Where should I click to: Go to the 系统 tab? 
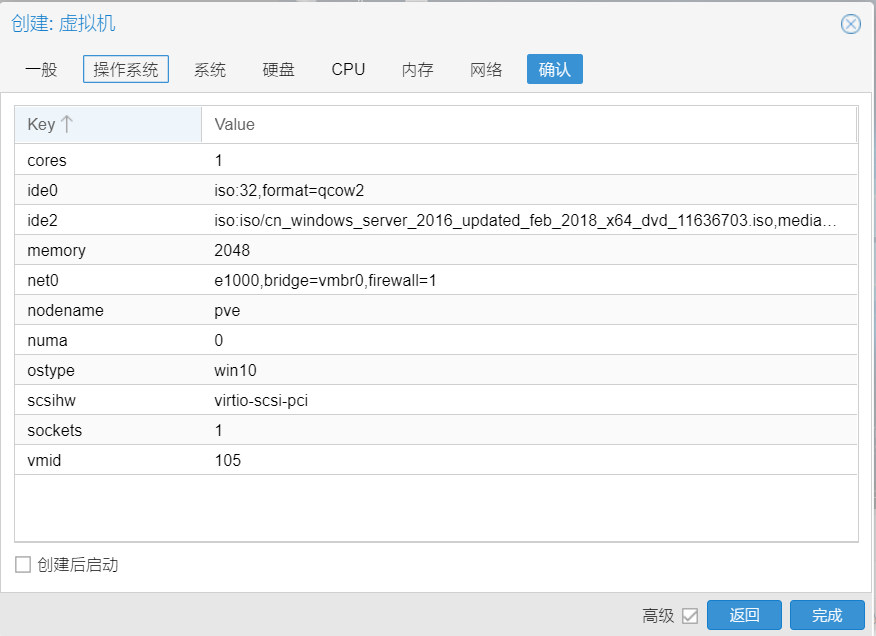(x=210, y=69)
